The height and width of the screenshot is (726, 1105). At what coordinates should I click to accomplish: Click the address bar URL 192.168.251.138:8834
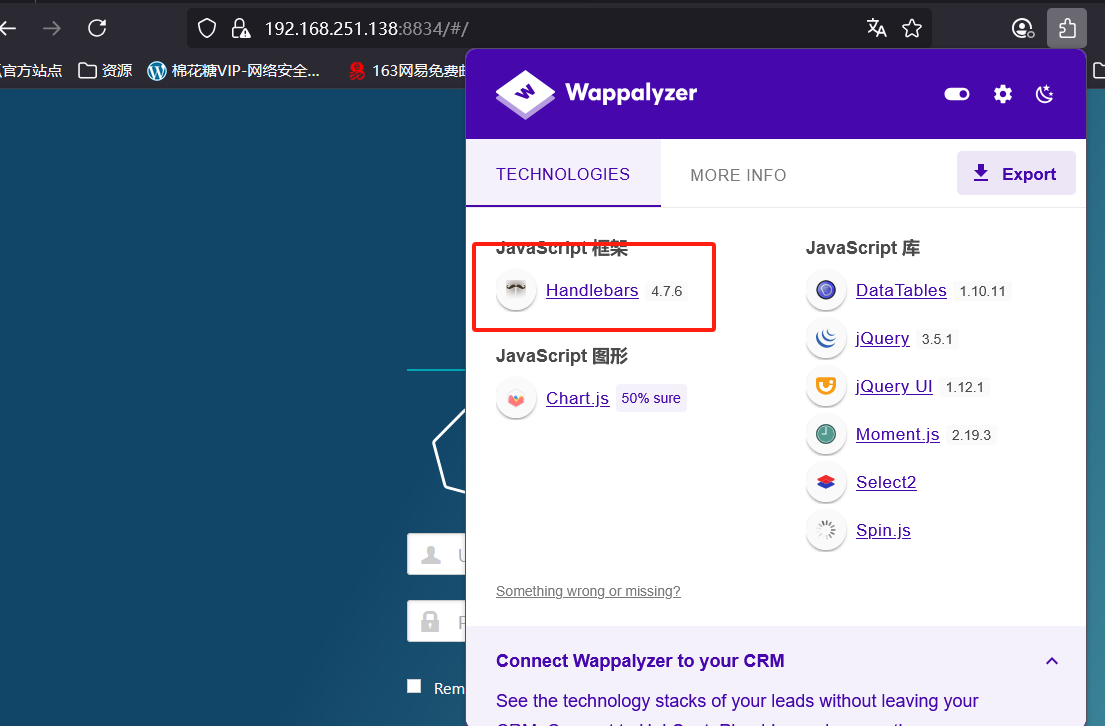366,28
